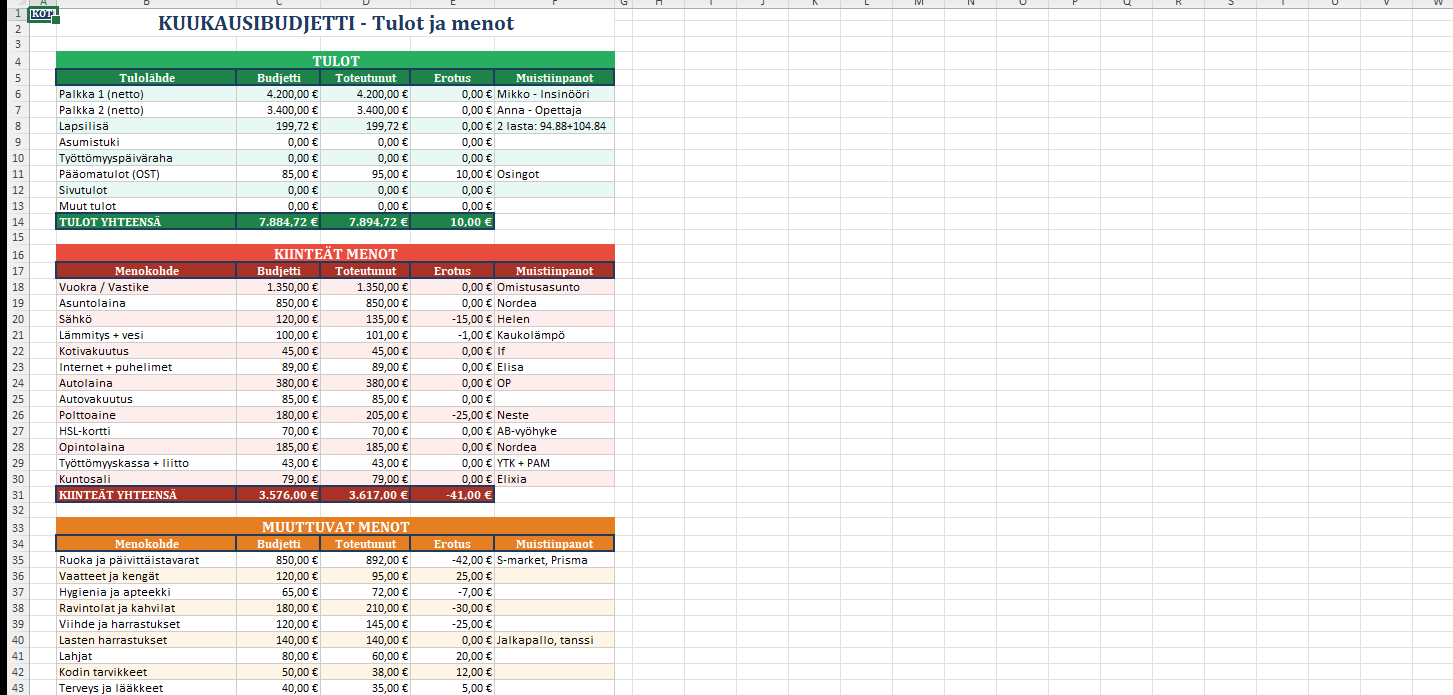Click the row 14 header number
Image resolution: width=1453 pixels, height=695 pixels.
17,222
